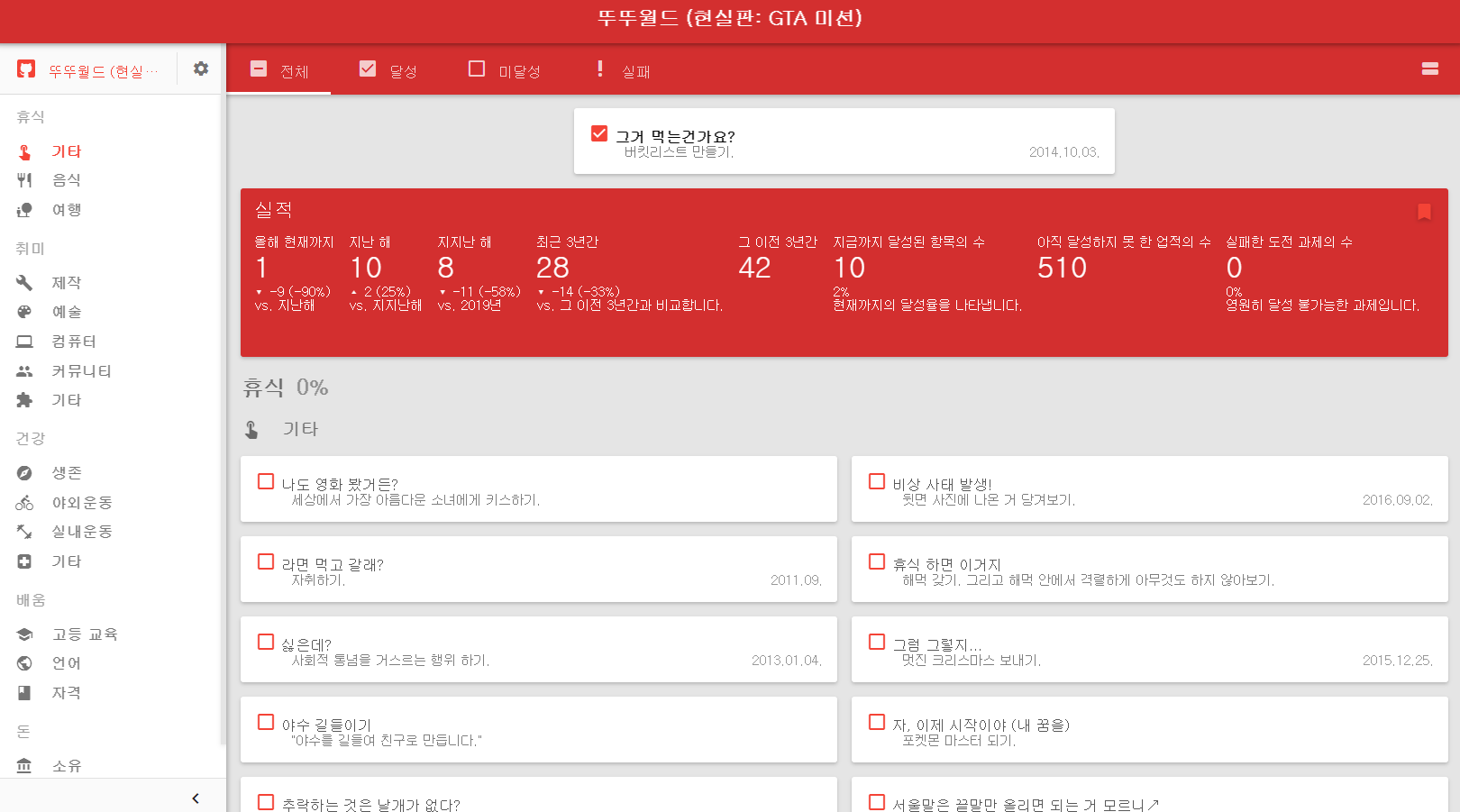Open the 언어 category
The width and height of the screenshot is (1460, 812).
pyautogui.click(x=67, y=663)
